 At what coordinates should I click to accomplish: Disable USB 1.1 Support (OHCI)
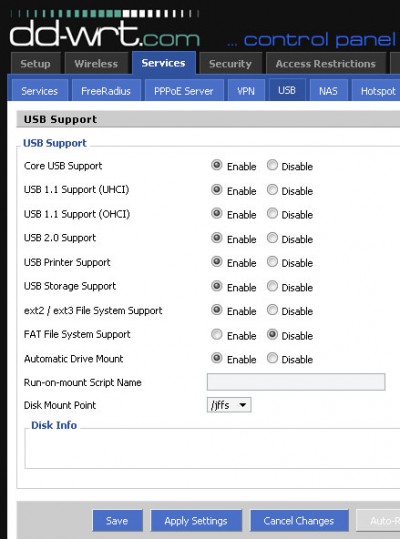point(272,213)
